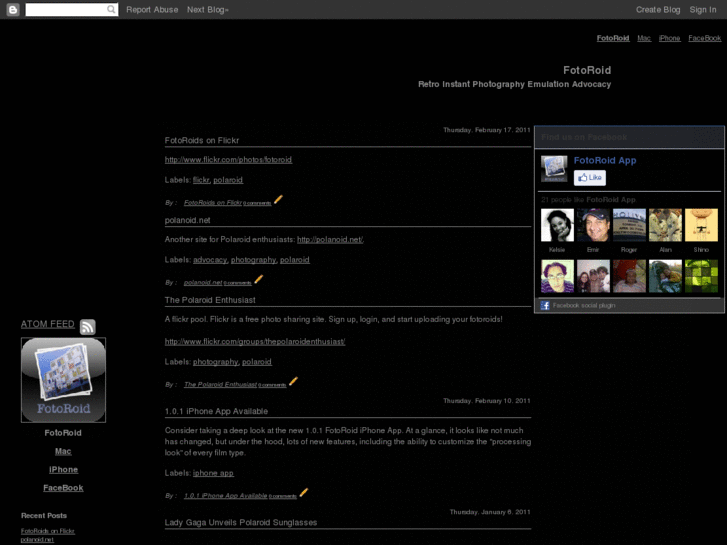This screenshot has height=545, width=727.
Task: Click pencil edit icon for FotoRoids on Flickr post
Action: (x=278, y=199)
